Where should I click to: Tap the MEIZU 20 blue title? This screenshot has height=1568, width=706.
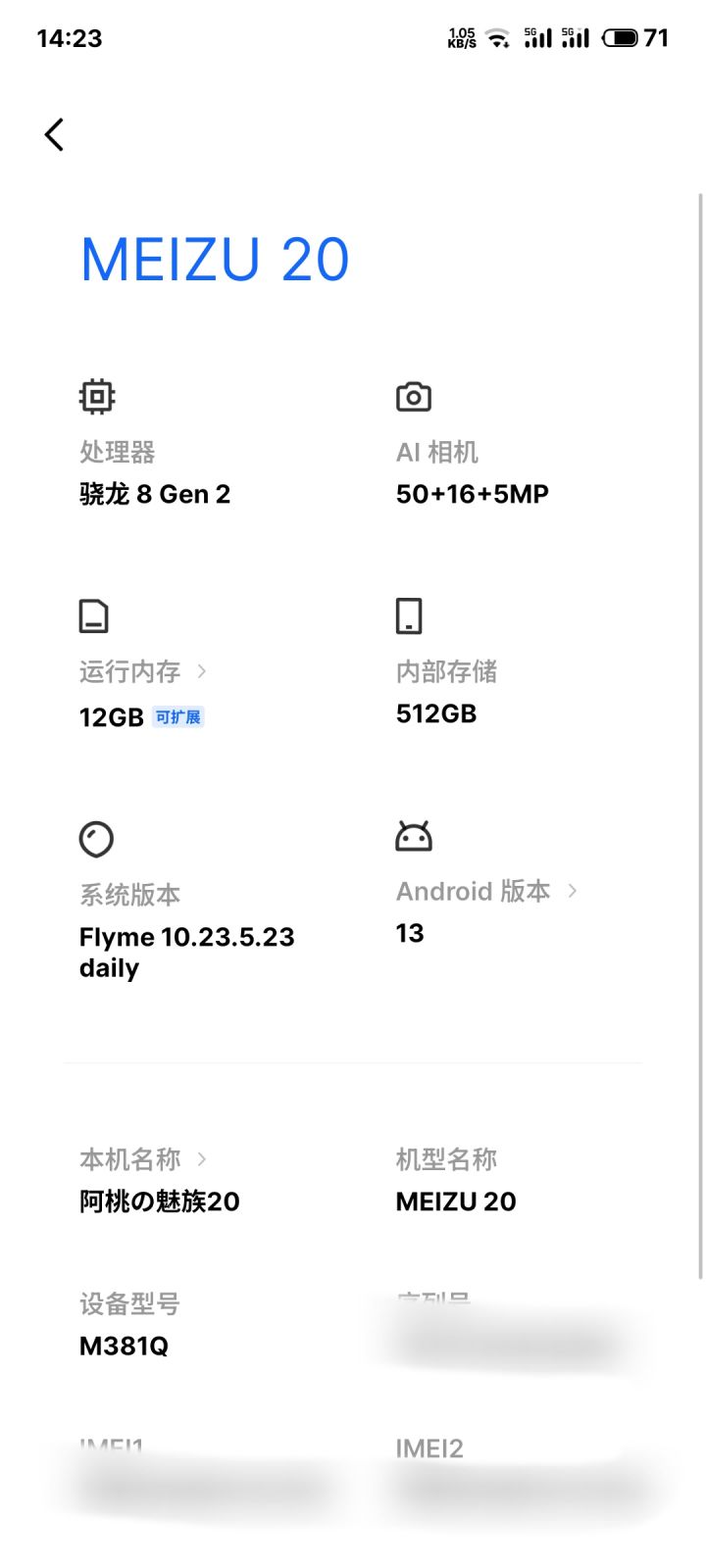215,260
